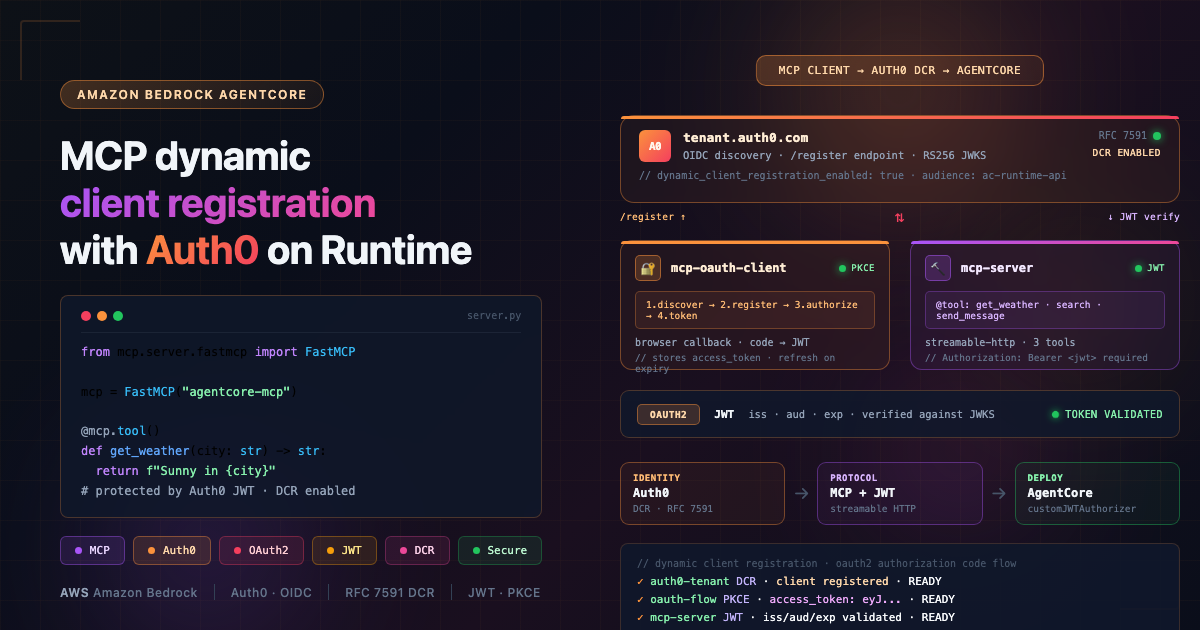Click the MCP Client → Auth0 DCR → AgentCore badge

pos(900,71)
